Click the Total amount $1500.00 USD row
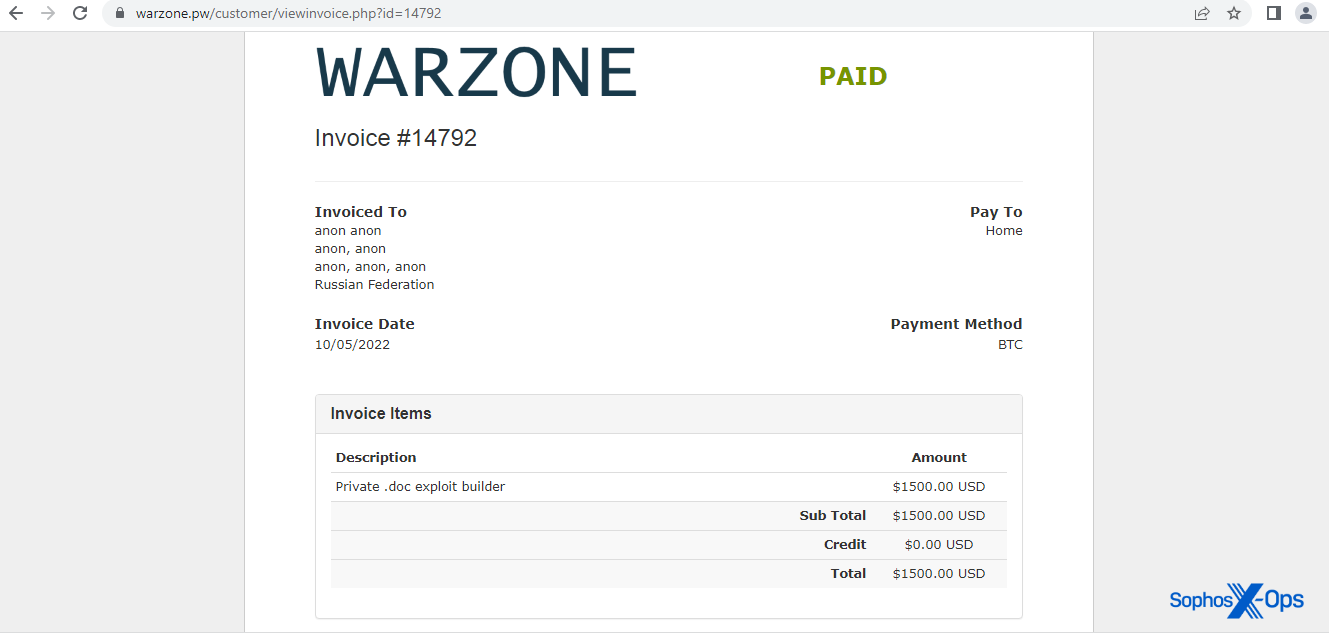 (x=938, y=573)
